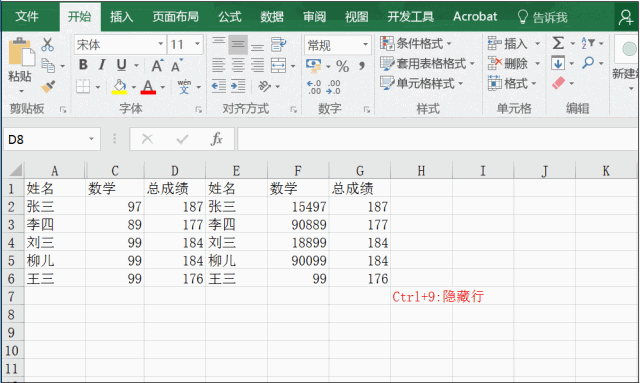Open number group dialog launcher
The image size is (640, 383).
[x=367, y=109]
